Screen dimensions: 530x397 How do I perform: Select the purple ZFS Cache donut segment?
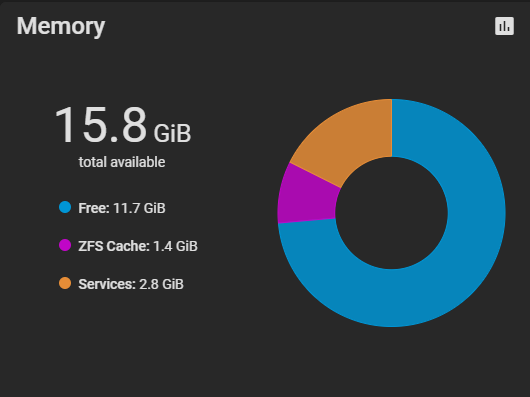pyautogui.click(x=306, y=198)
